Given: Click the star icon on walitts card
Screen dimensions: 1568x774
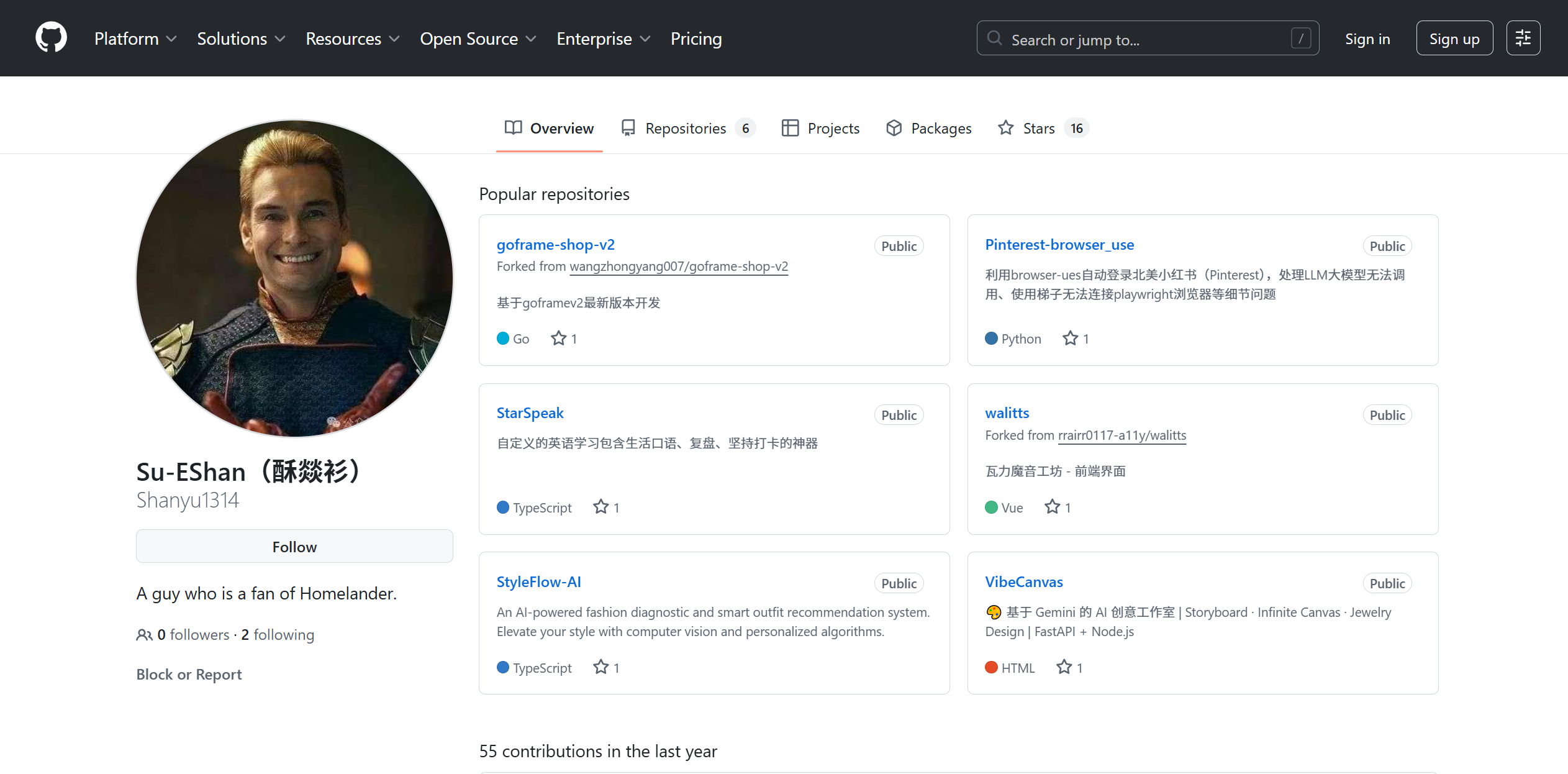Looking at the screenshot, I should pos(1052,507).
